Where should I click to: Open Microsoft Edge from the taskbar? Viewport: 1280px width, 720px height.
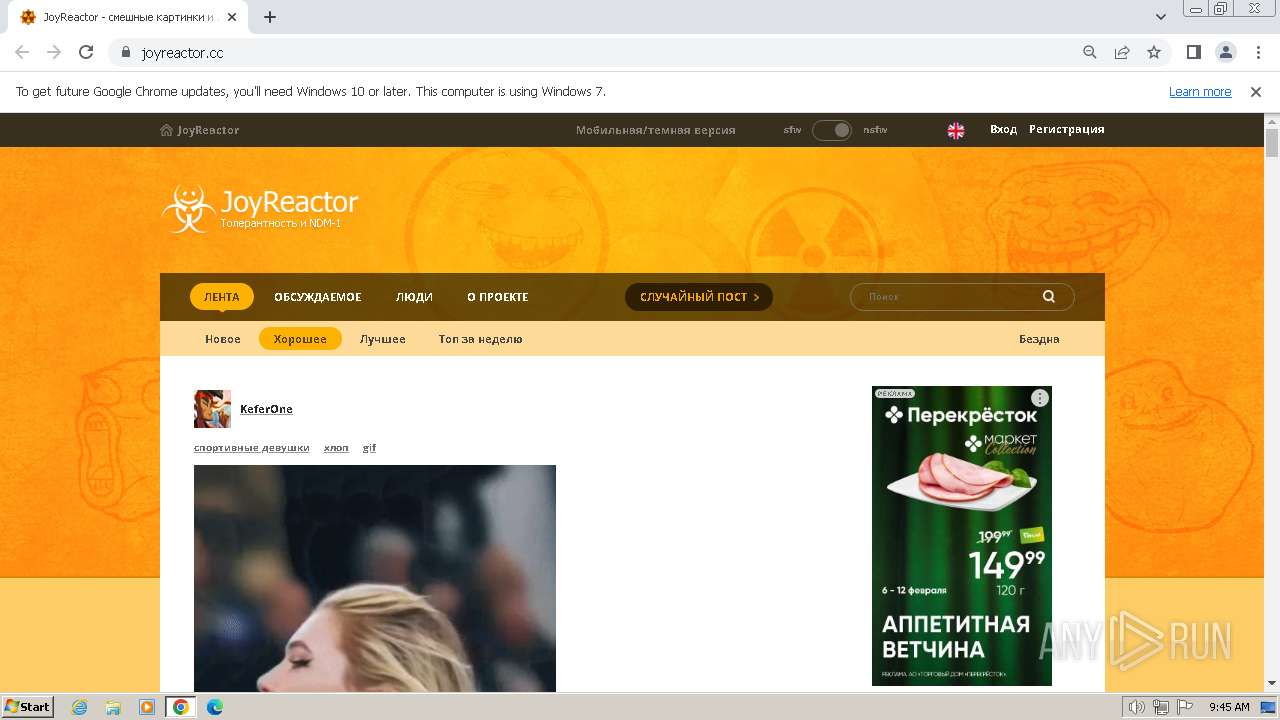(x=214, y=707)
